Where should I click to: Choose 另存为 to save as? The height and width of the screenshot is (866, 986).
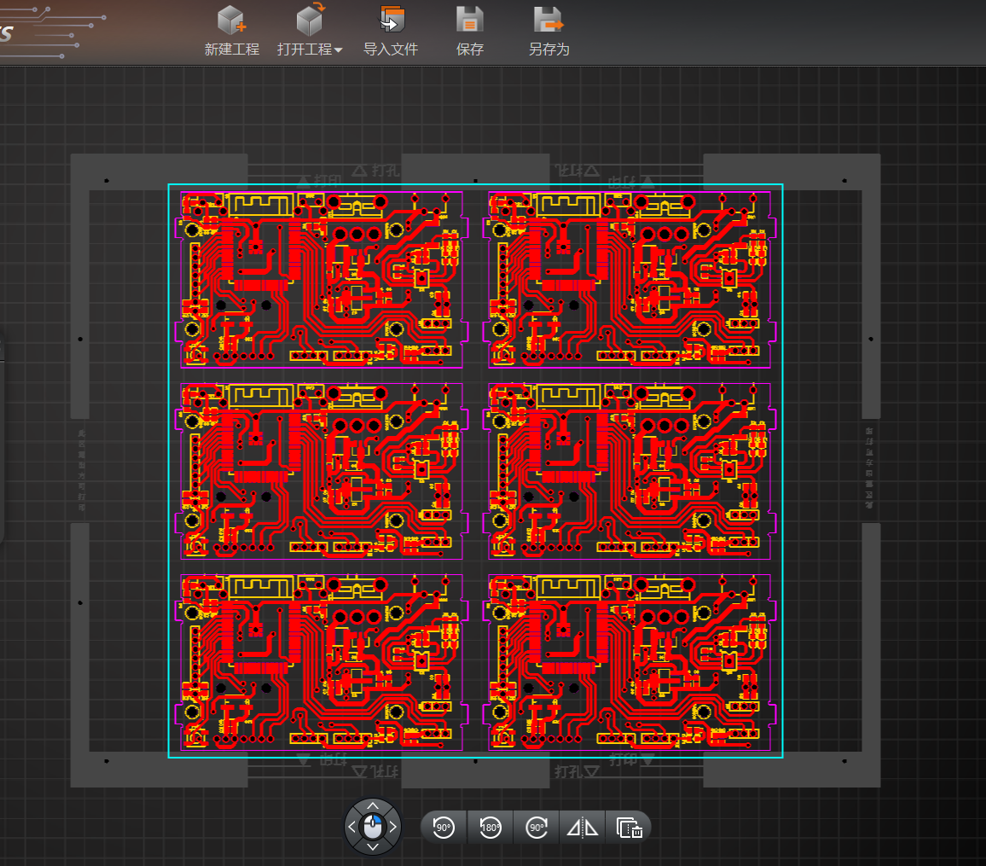click(548, 30)
